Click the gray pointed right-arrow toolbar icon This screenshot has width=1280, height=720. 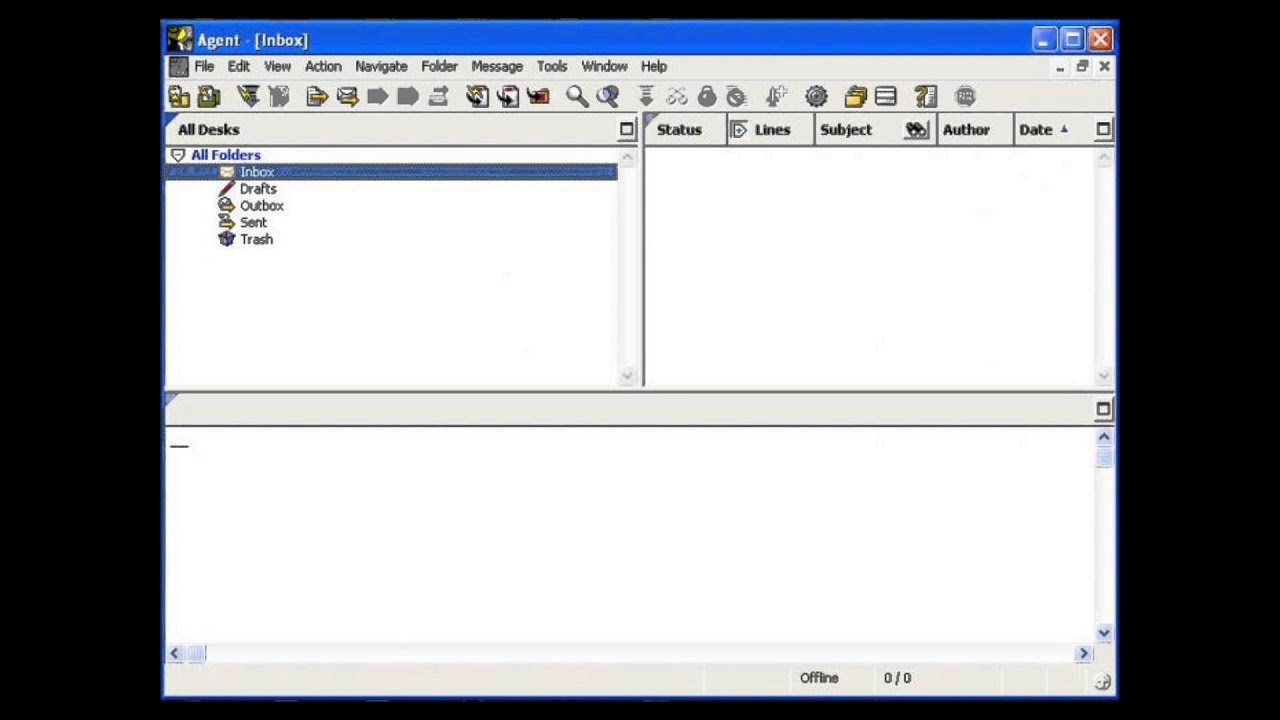tap(377, 97)
